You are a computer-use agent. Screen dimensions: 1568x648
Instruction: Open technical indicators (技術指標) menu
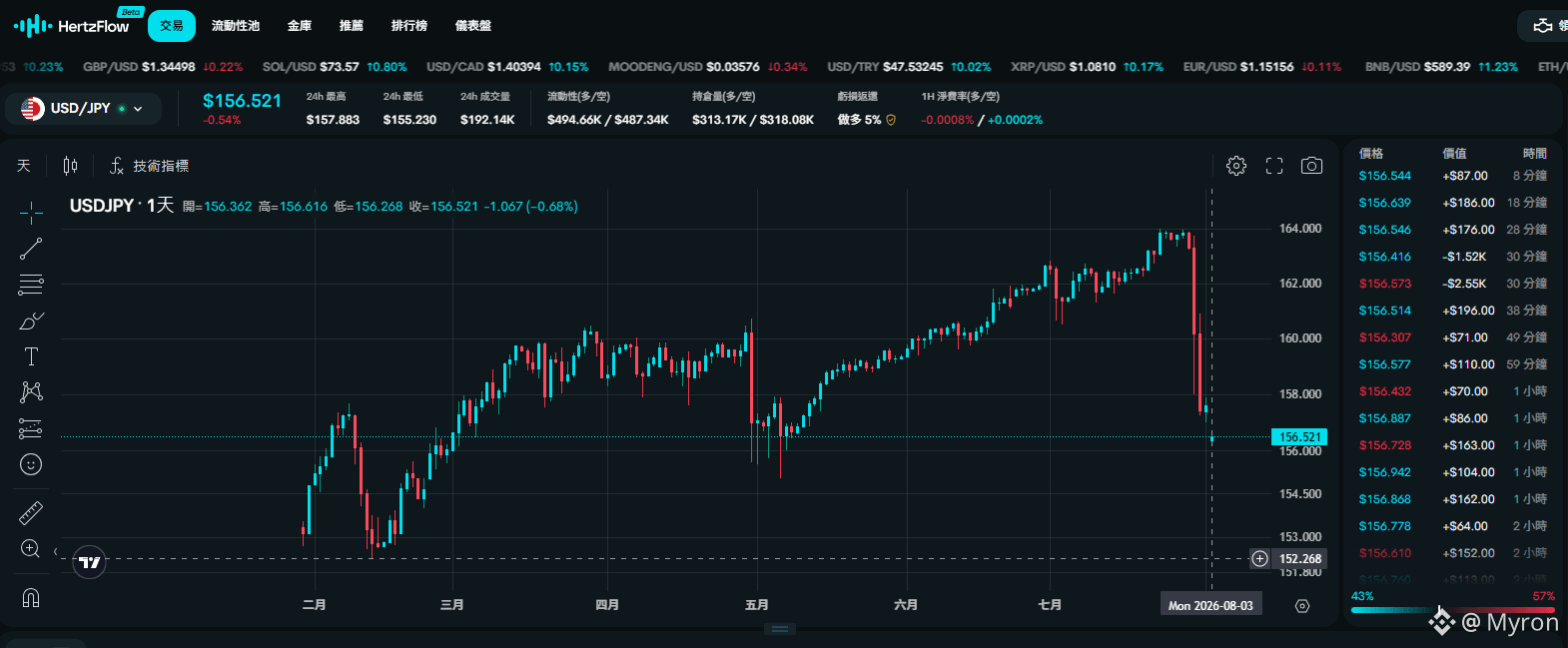pos(149,166)
